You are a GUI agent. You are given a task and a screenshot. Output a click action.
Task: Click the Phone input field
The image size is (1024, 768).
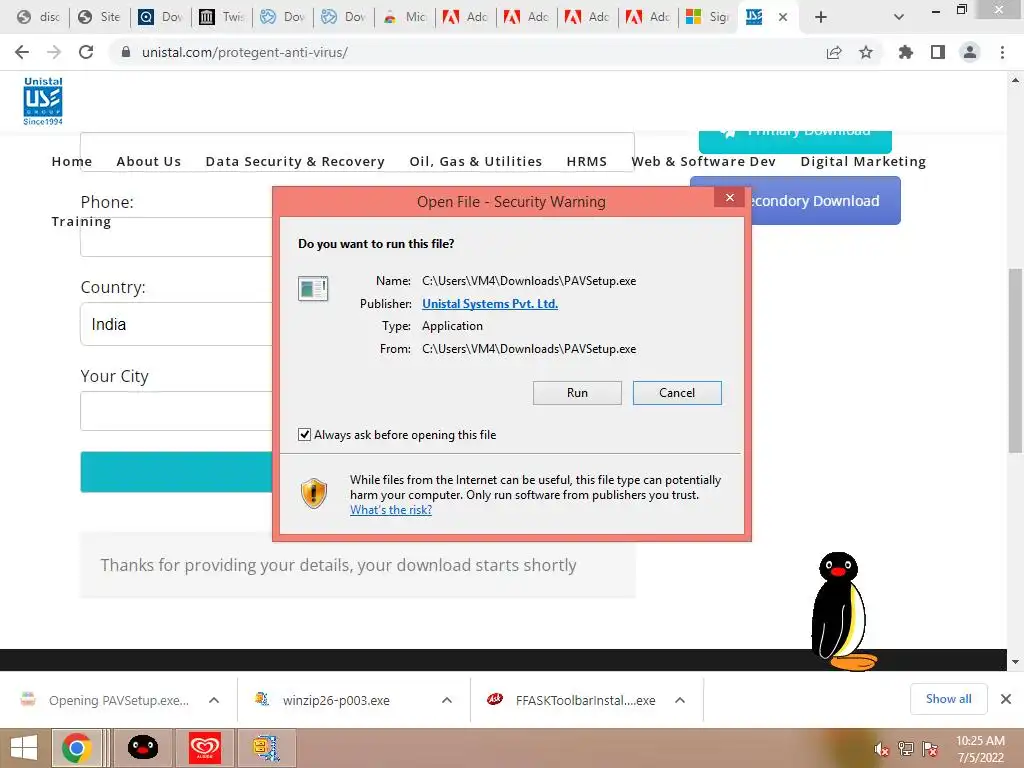click(176, 236)
